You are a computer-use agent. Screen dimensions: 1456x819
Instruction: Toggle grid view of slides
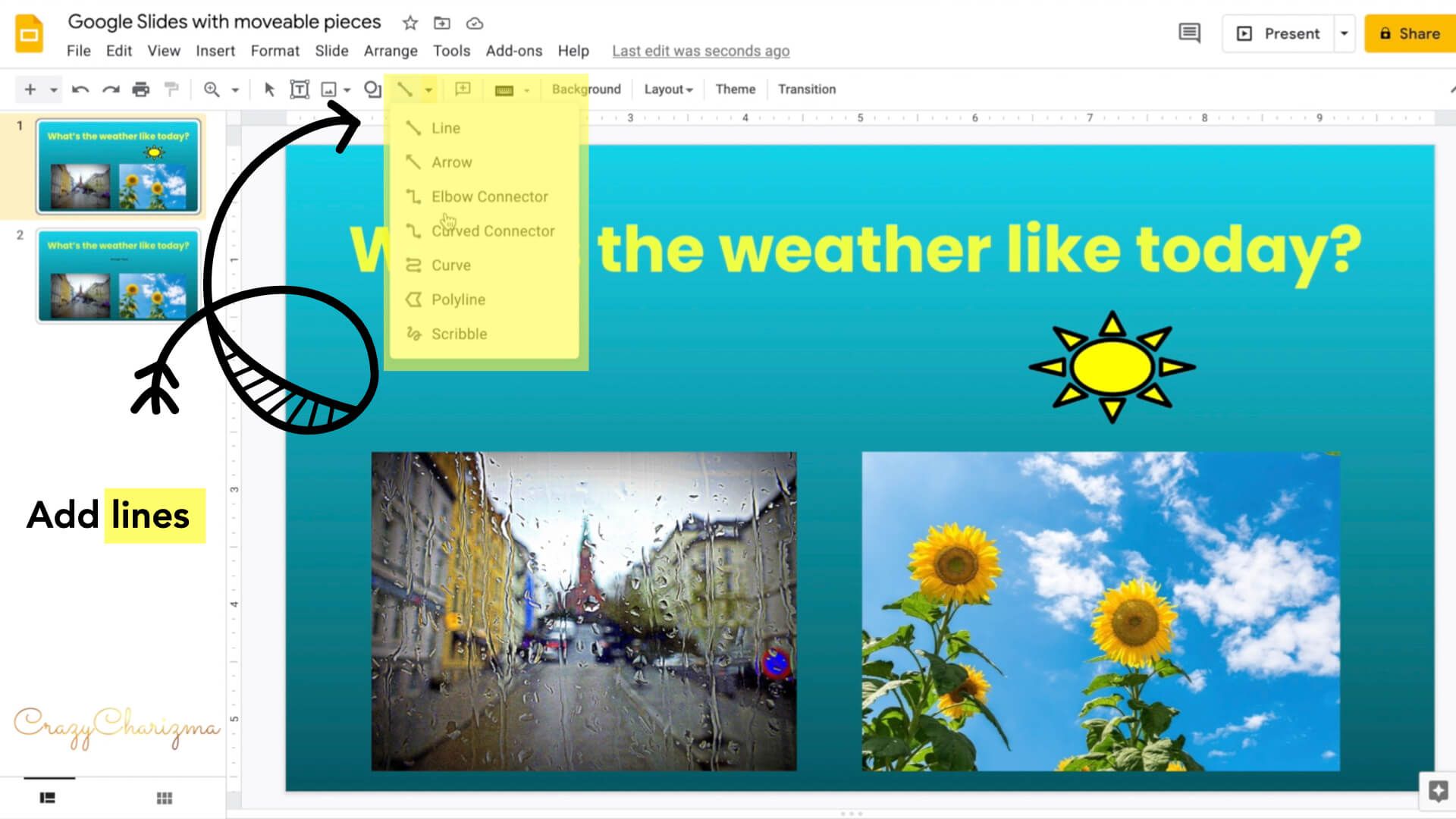pos(164,797)
